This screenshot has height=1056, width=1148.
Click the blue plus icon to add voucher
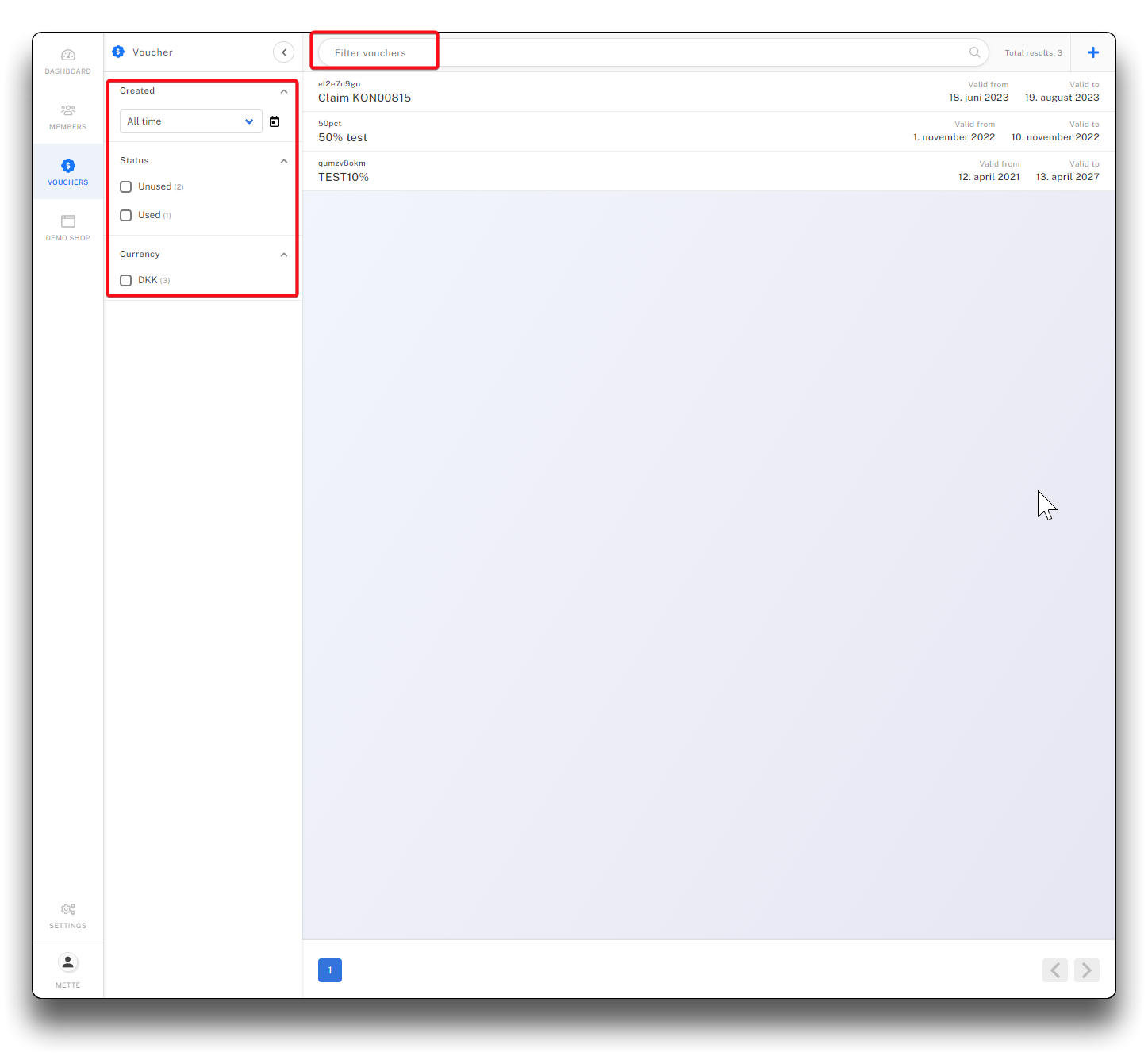coord(1092,52)
